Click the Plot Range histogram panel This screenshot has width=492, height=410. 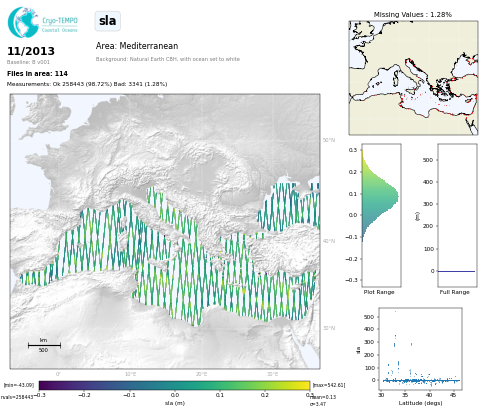coord(381,215)
